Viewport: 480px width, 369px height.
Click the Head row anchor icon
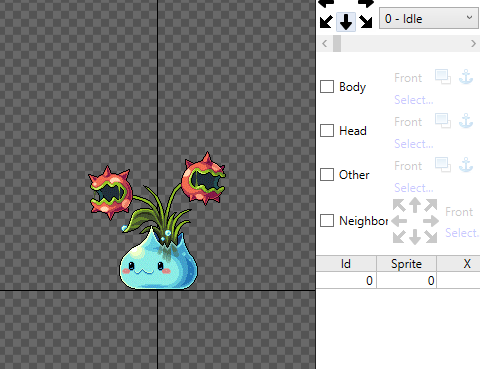[466, 121]
